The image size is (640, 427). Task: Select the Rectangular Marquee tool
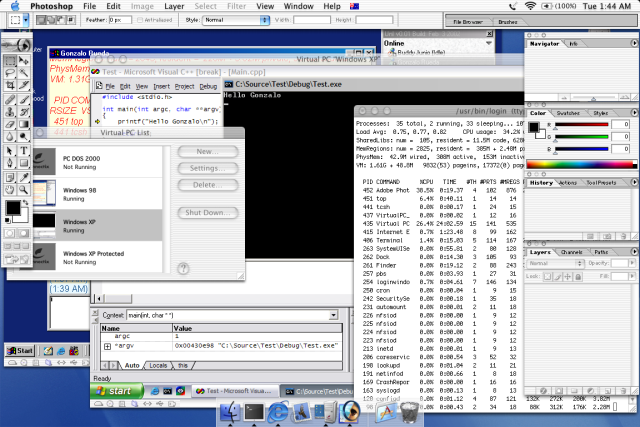tap(10, 61)
